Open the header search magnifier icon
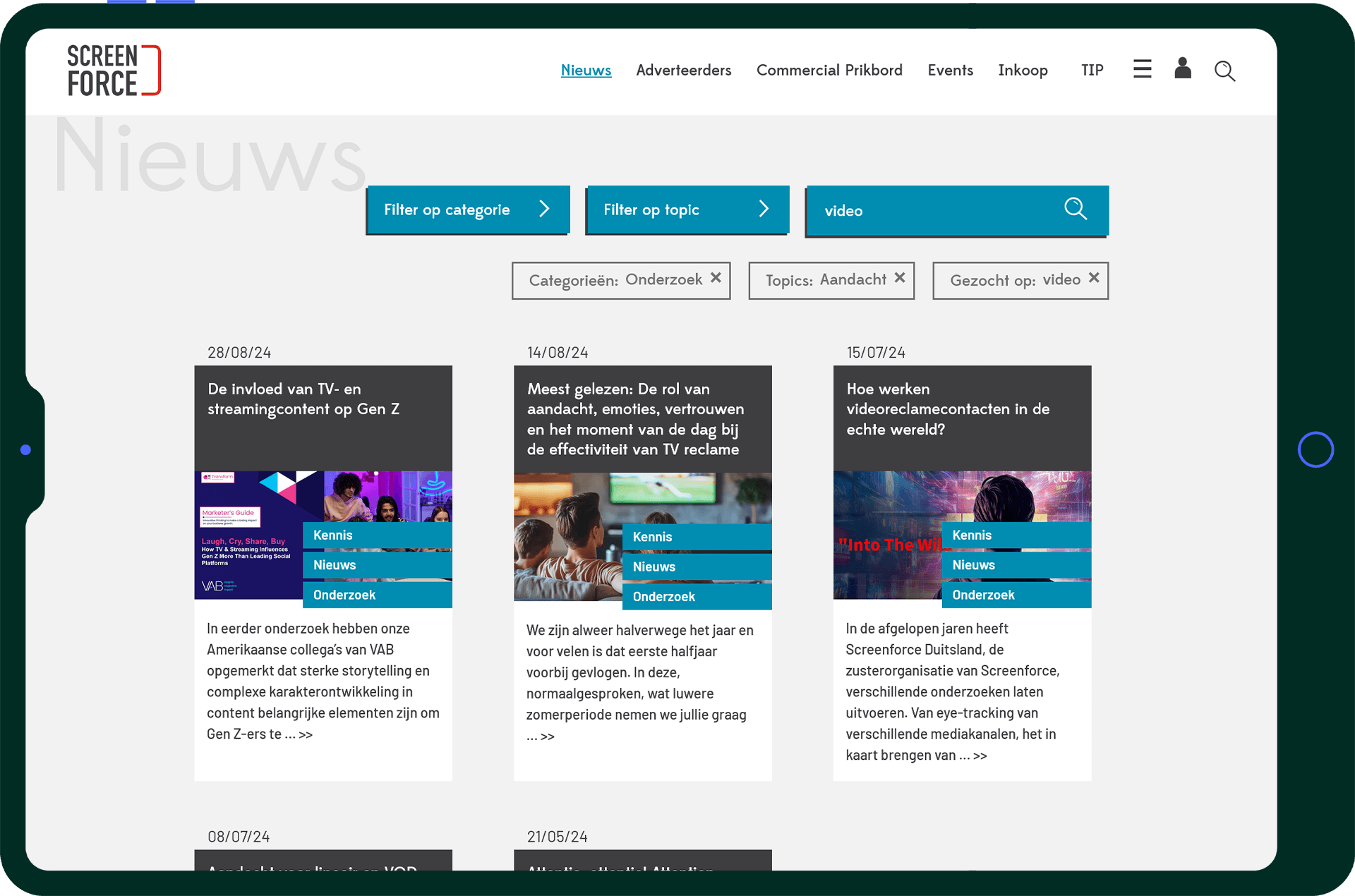 (x=1224, y=71)
